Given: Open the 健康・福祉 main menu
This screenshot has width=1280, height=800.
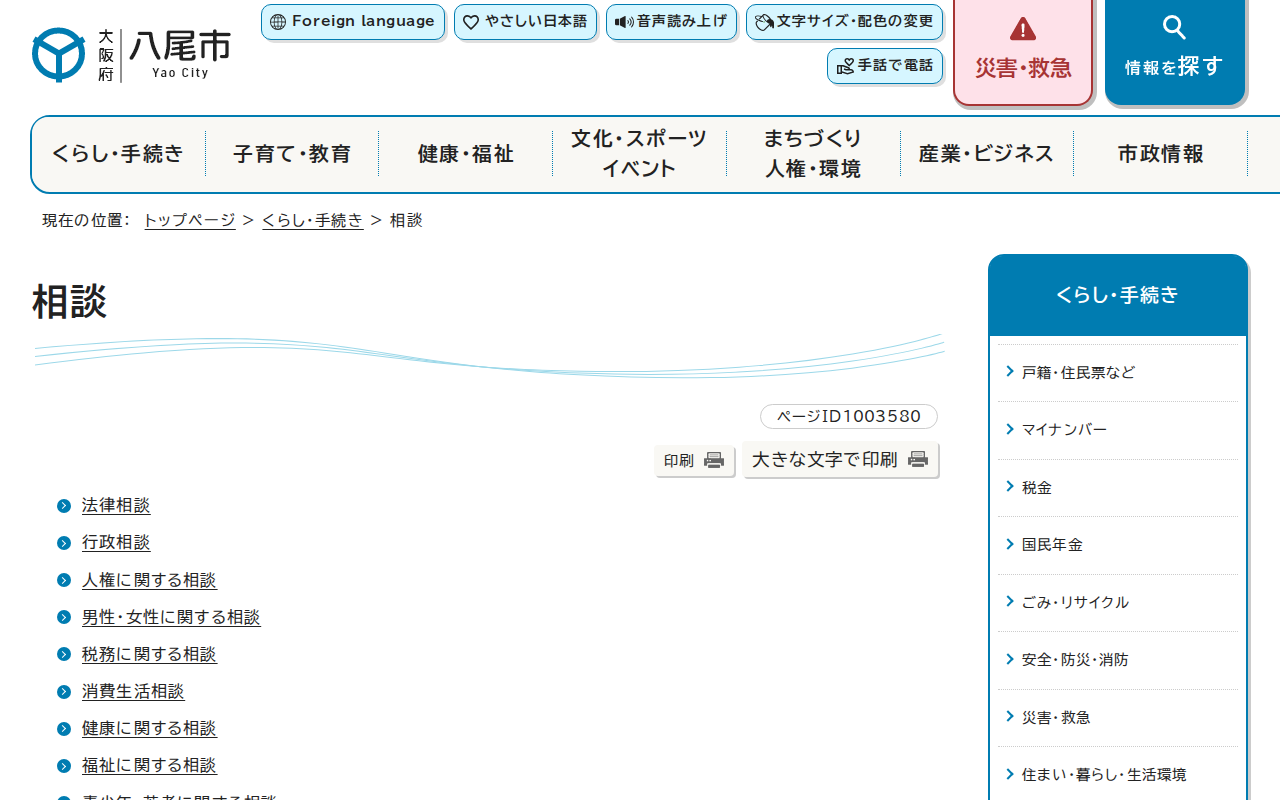Looking at the screenshot, I should pyautogui.click(x=465, y=154).
